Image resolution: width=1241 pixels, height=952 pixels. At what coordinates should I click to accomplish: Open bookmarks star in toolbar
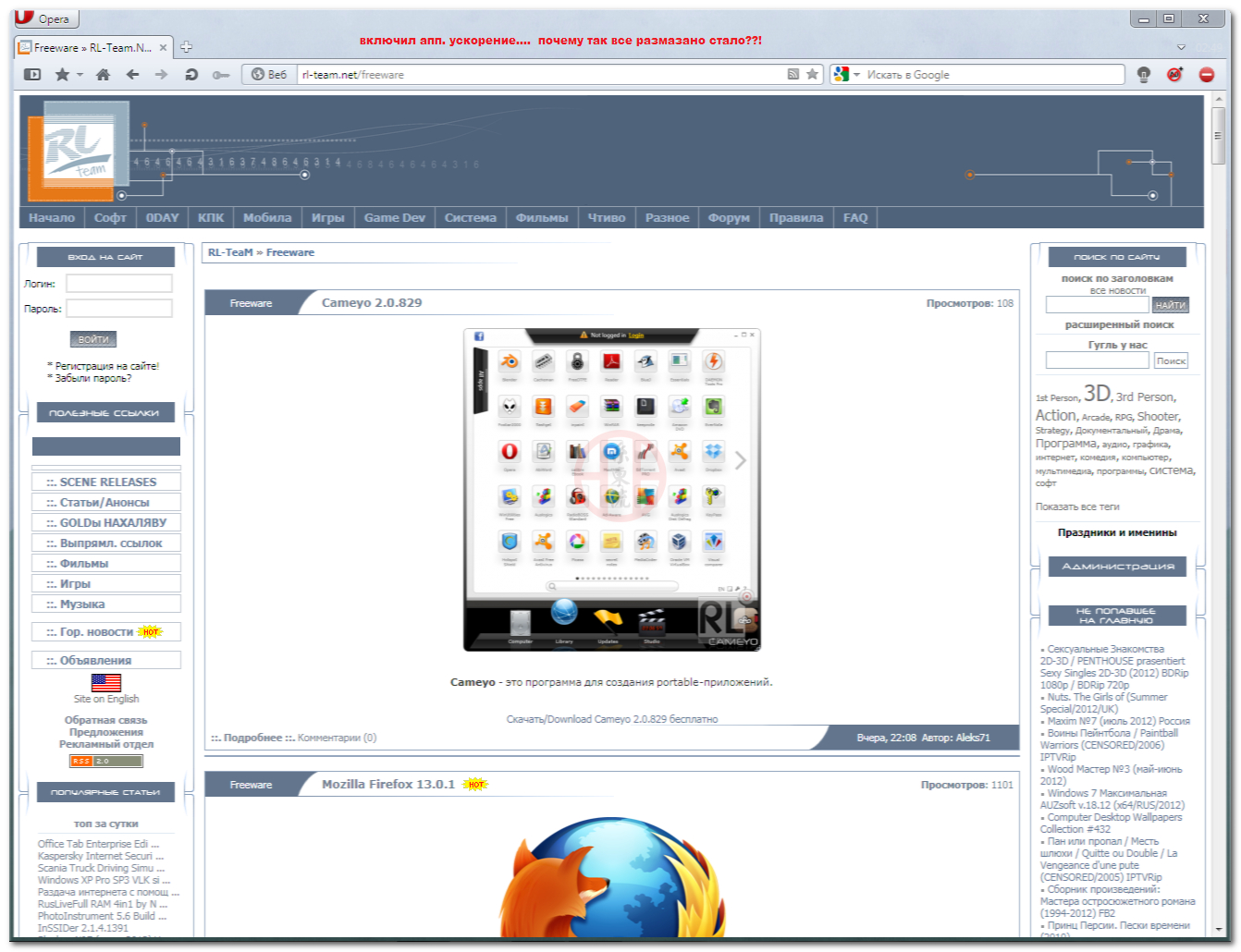pyautogui.click(x=62, y=75)
